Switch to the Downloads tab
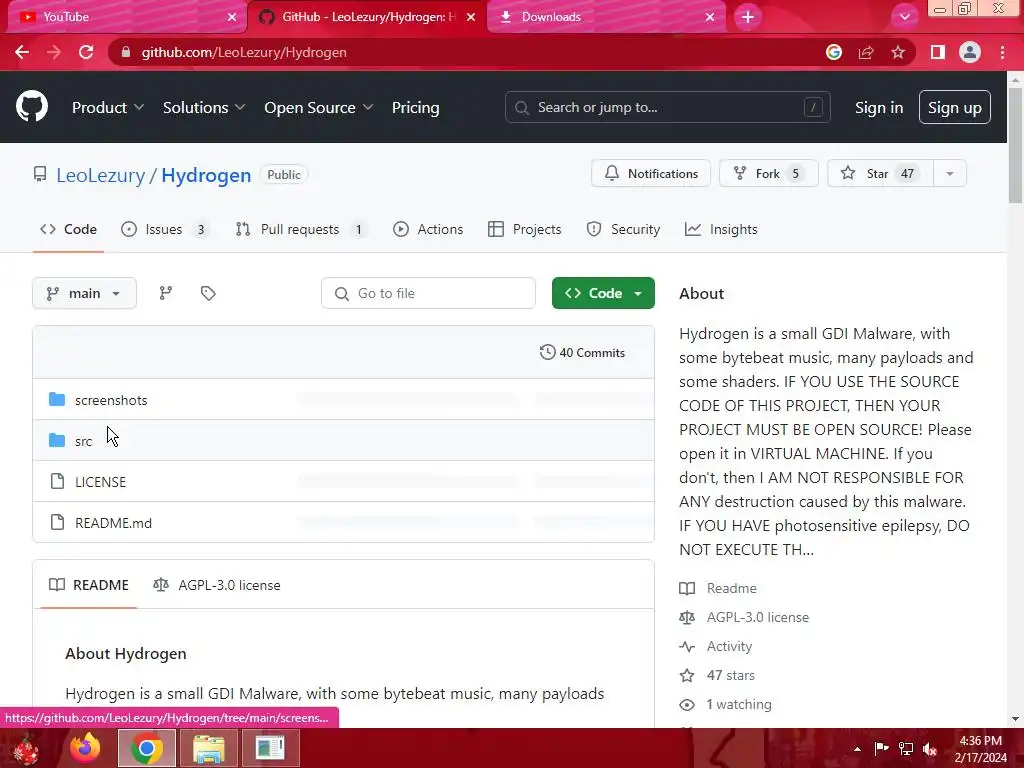 tap(604, 17)
